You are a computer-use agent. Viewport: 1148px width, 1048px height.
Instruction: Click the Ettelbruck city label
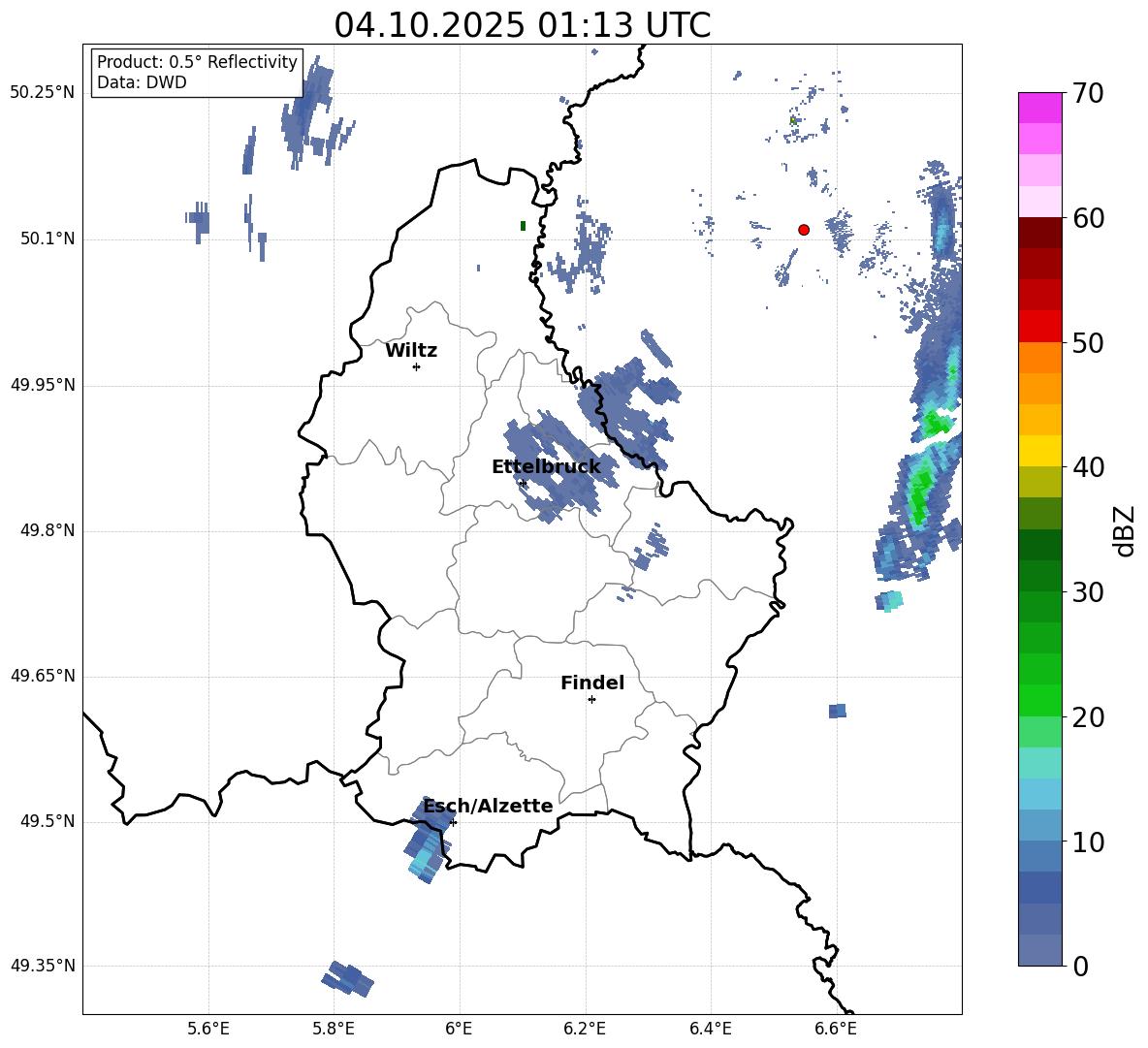click(546, 467)
